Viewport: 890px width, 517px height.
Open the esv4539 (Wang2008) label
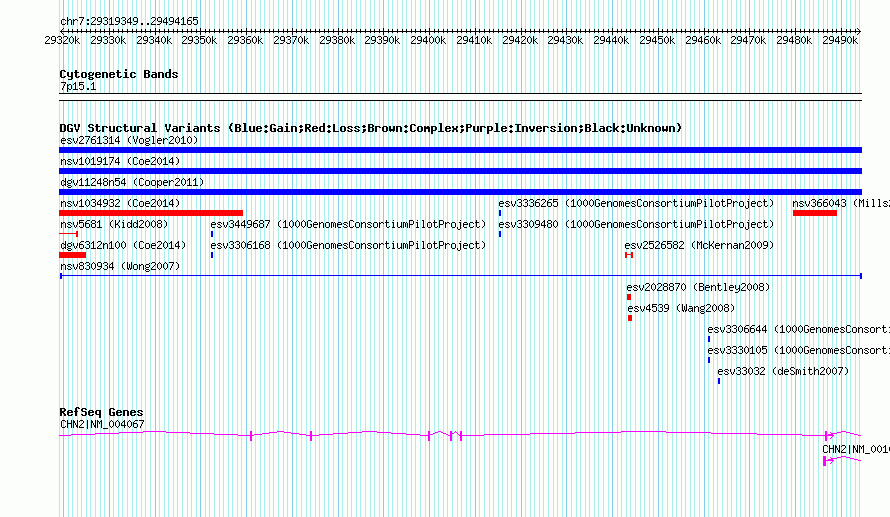pyautogui.click(x=681, y=308)
